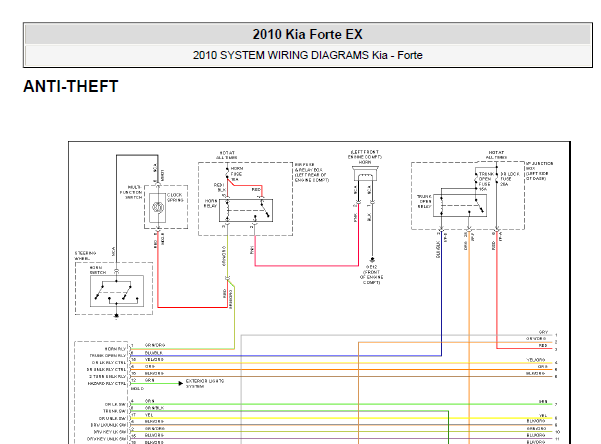Click the "TRUNK OPEN RELAY" label
This screenshot has width=601, height=444.
click(424, 201)
